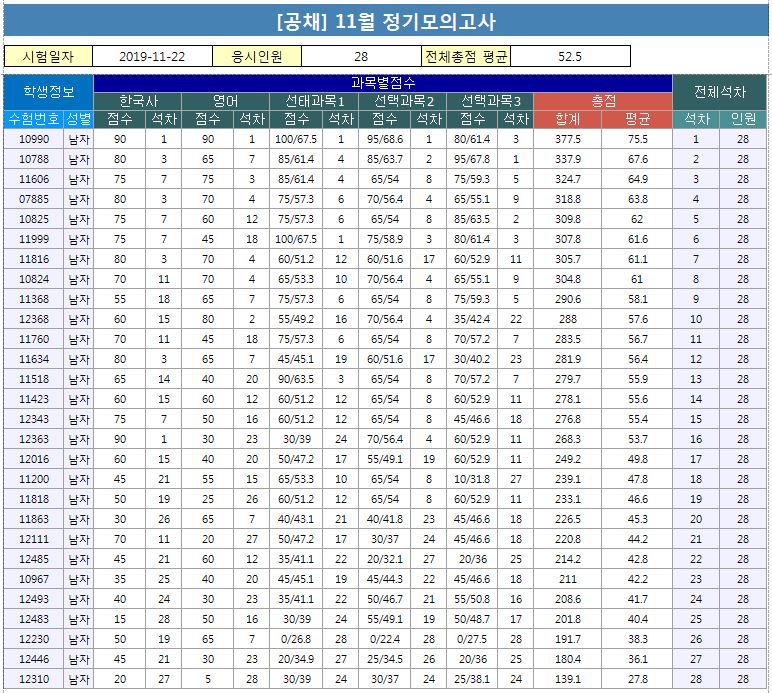Select student number 12485

tap(33, 559)
